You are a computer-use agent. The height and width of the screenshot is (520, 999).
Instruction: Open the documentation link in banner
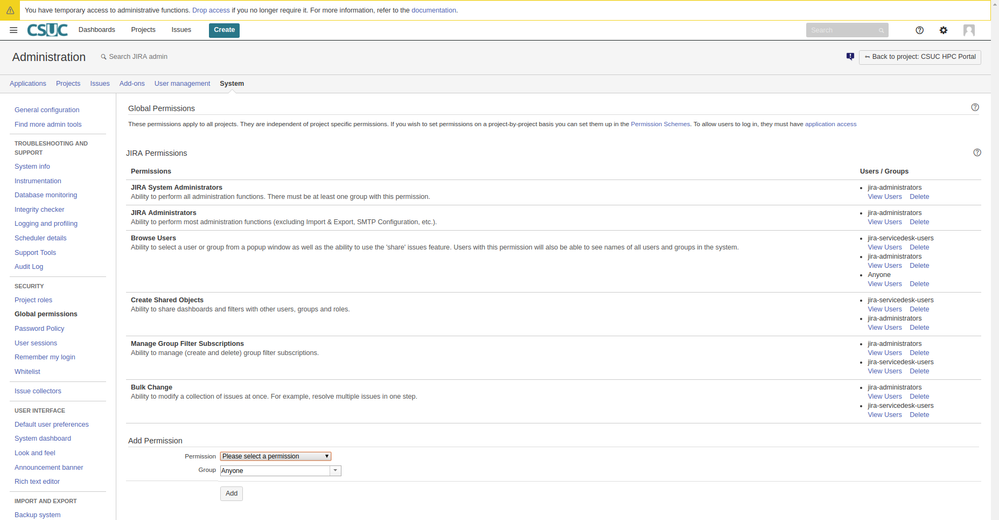pos(434,10)
